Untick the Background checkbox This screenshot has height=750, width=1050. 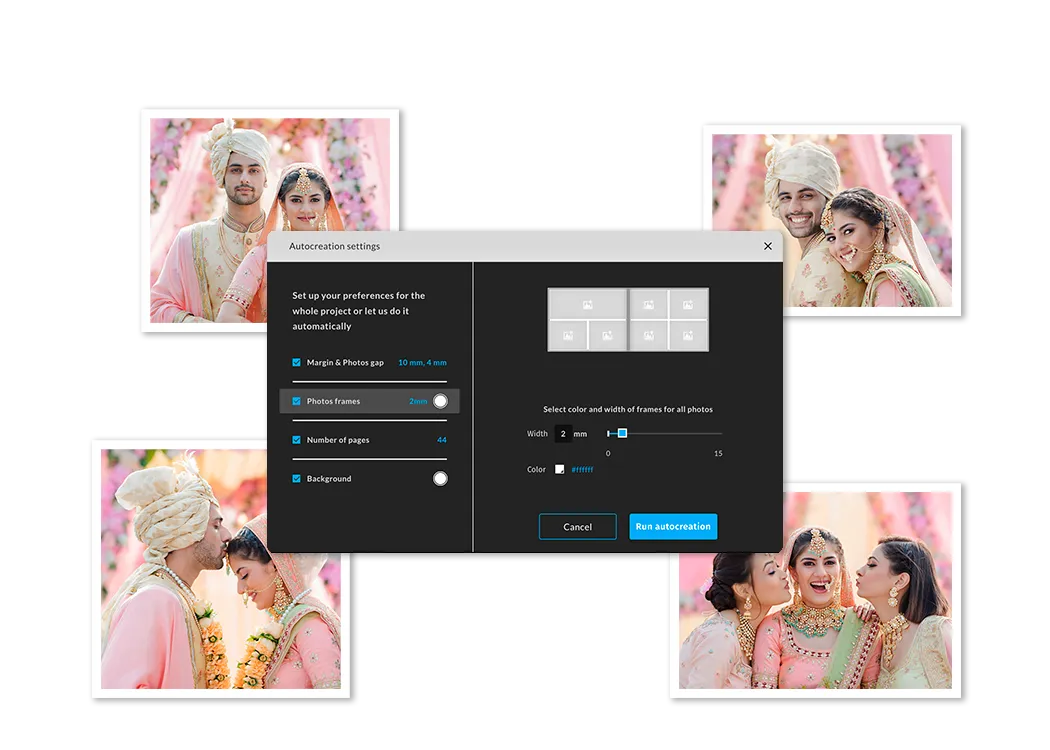(x=296, y=479)
